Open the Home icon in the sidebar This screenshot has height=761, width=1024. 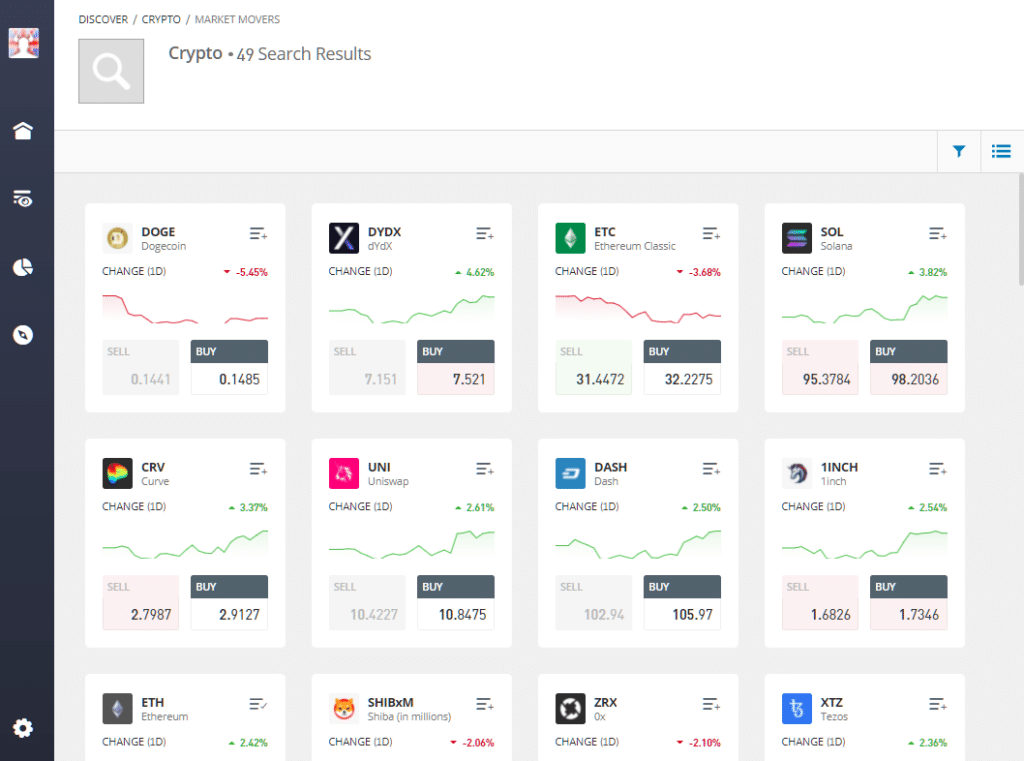(x=23, y=131)
